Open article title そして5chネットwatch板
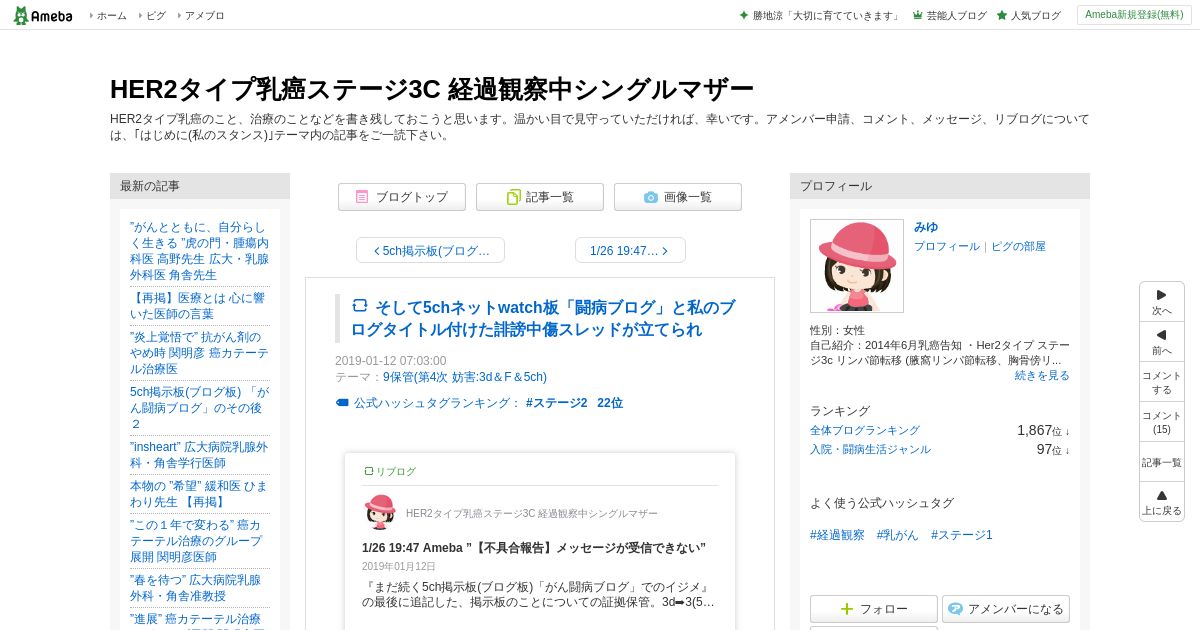Viewport: 1200px width, 630px height. pos(543,318)
